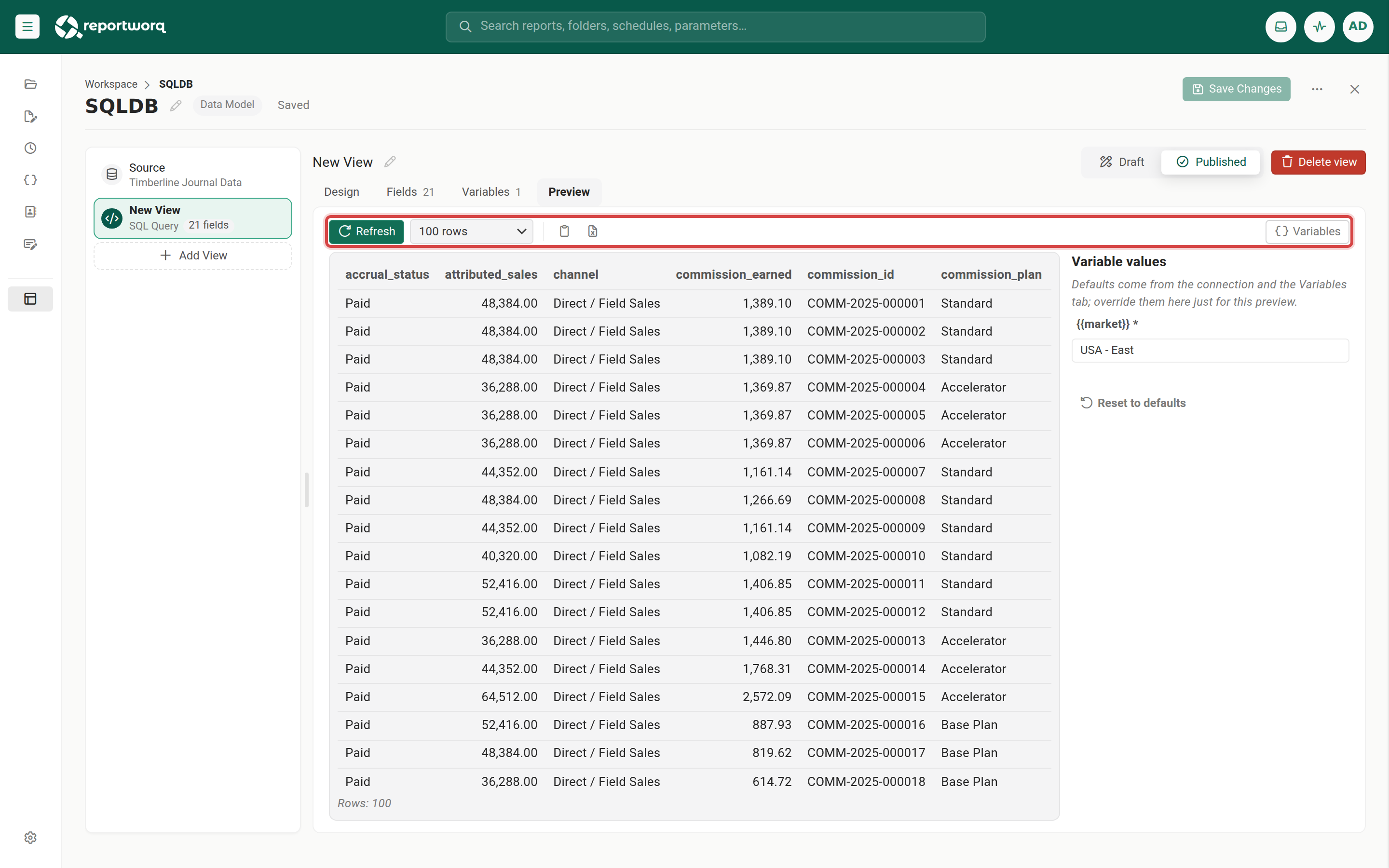Click Accelerator in COMM-2025-000004 row
1389x868 pixels.
[973, 388]
